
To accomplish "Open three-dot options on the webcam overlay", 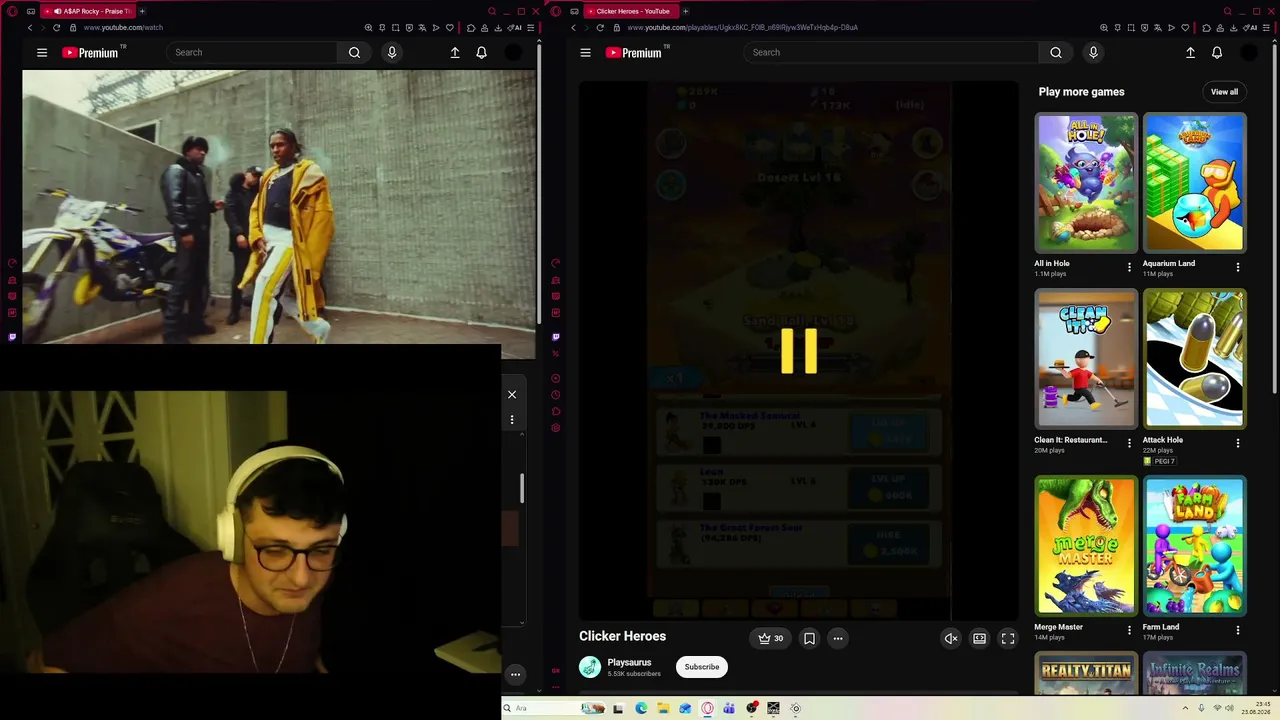I will (512, 420).
